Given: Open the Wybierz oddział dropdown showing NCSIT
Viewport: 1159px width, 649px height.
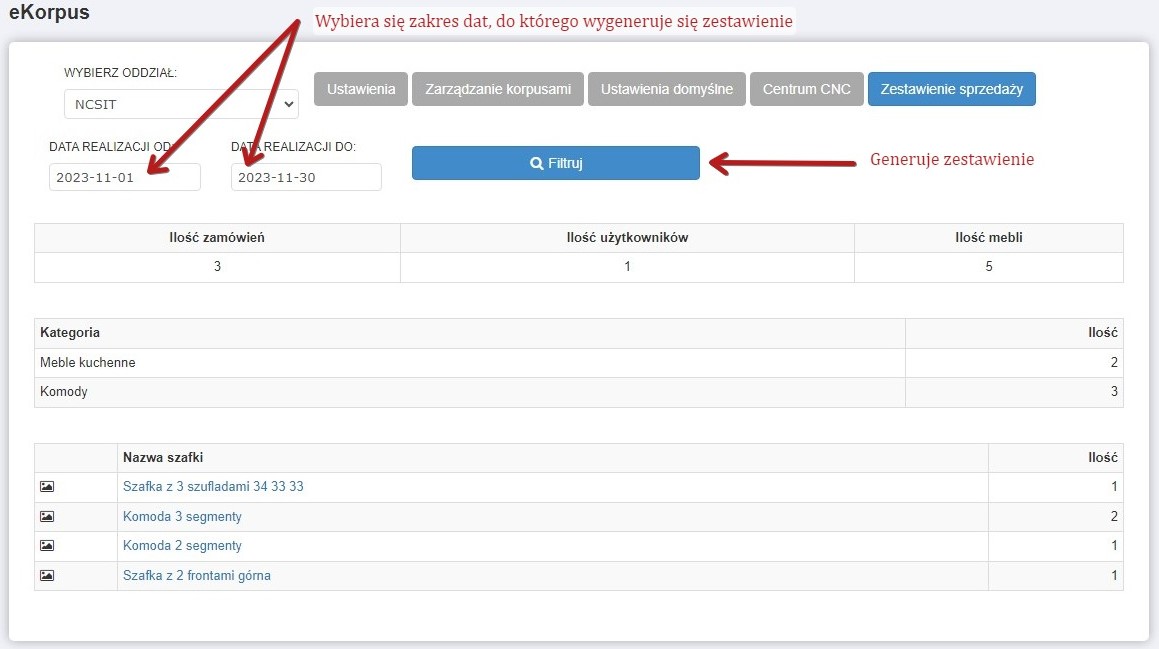Looking at the screenshot, I should point(181,104).
